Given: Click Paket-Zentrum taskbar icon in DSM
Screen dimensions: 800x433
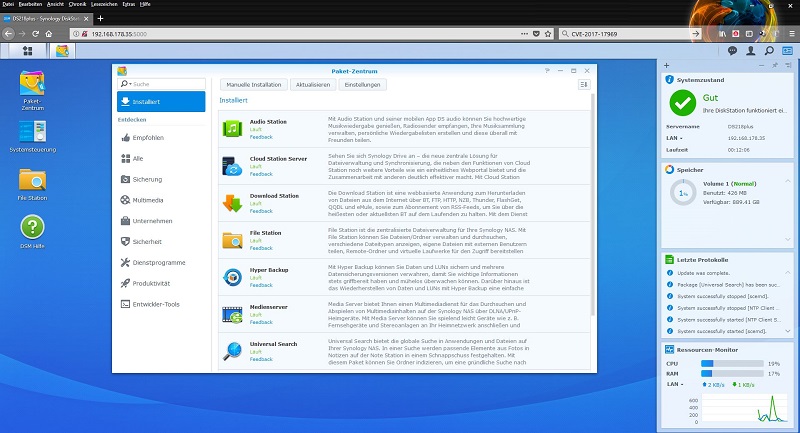Looking at the screenshot, I should pyautogui.click(x=62, y=50).
